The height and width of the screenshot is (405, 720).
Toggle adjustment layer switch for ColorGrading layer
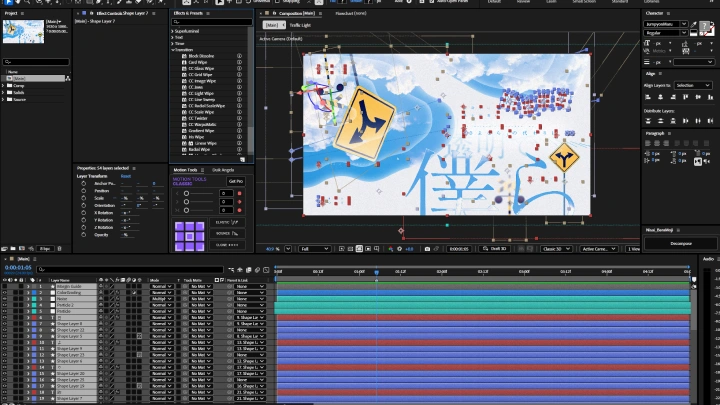(134, 292)
